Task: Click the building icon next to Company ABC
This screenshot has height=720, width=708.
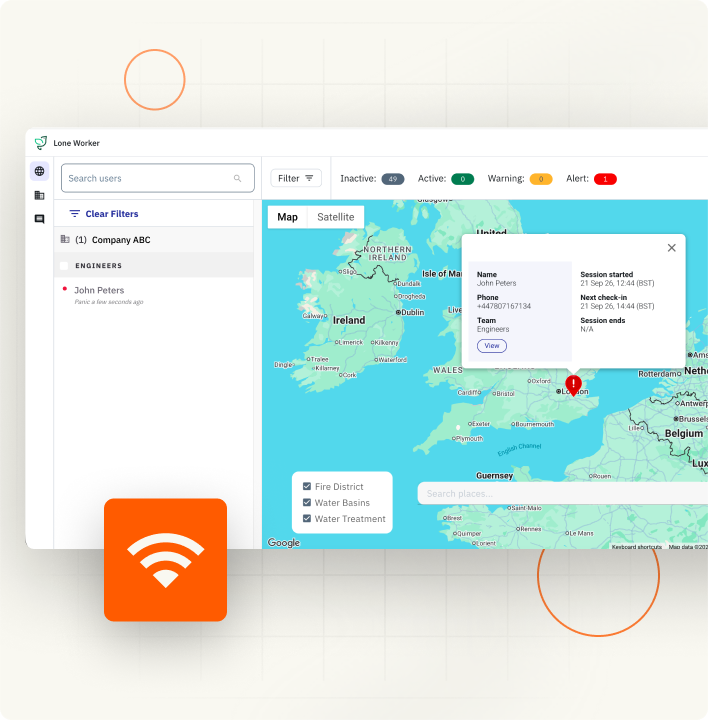Action: click(x=65, y=239)
